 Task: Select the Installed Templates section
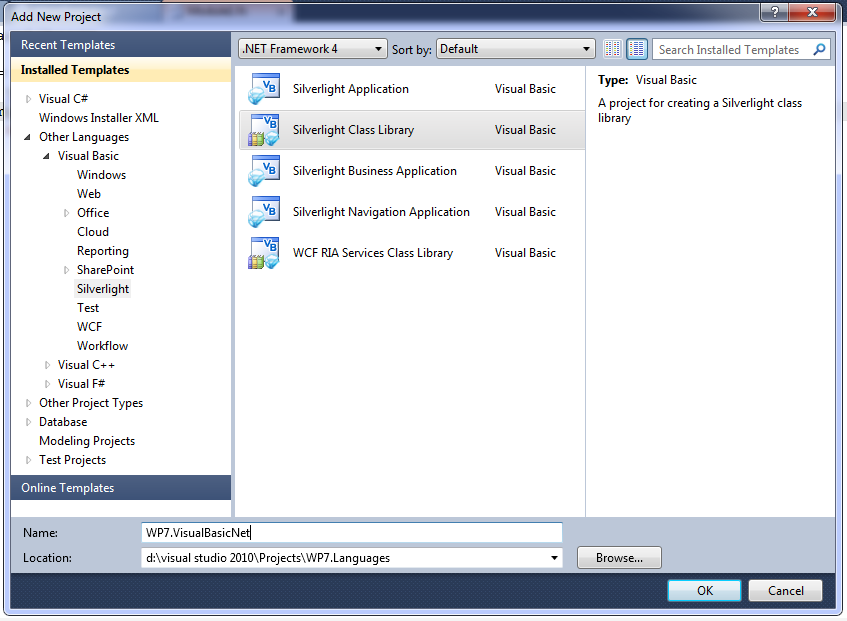coord(121,70)
